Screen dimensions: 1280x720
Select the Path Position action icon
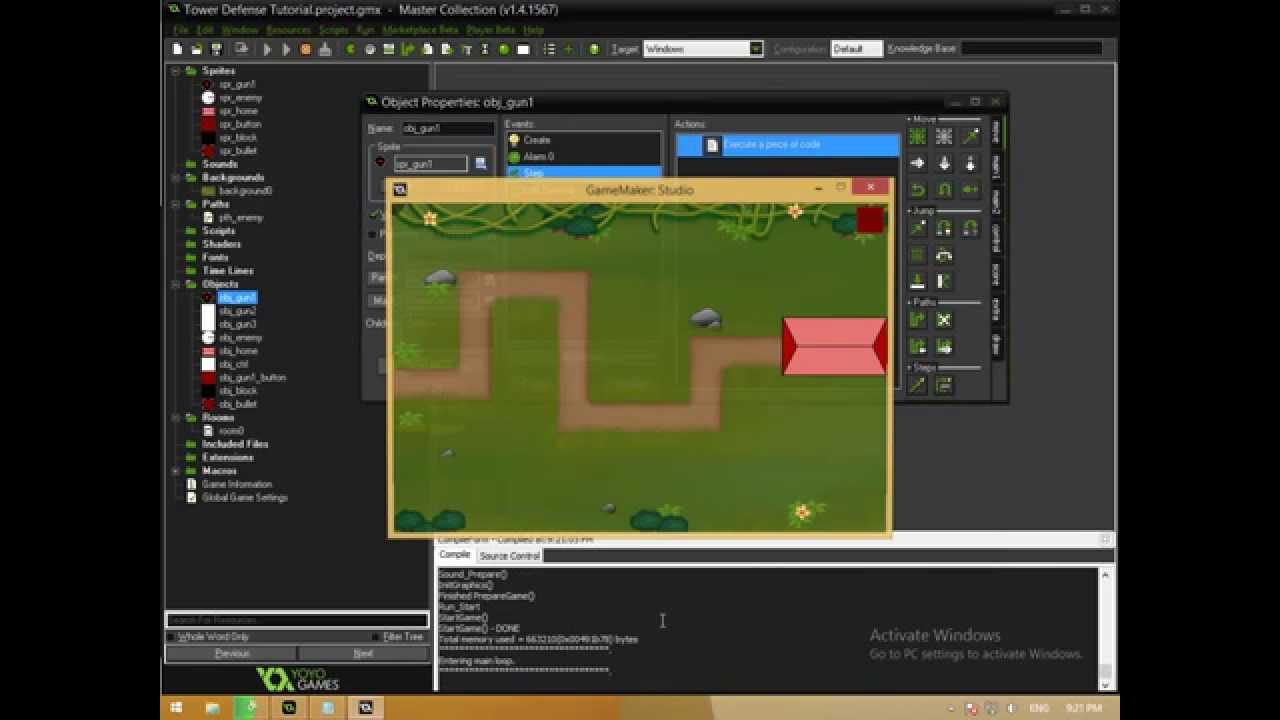coord(917,346)
